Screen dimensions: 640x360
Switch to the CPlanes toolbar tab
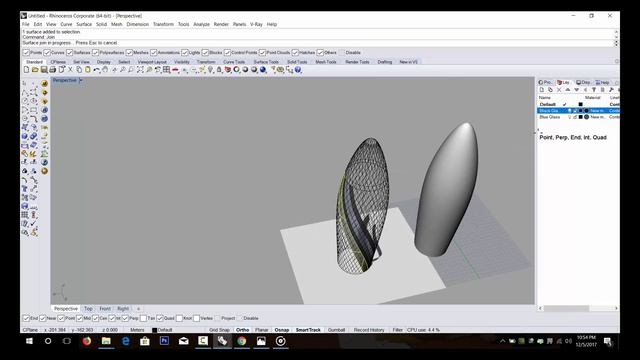[58, 62]
